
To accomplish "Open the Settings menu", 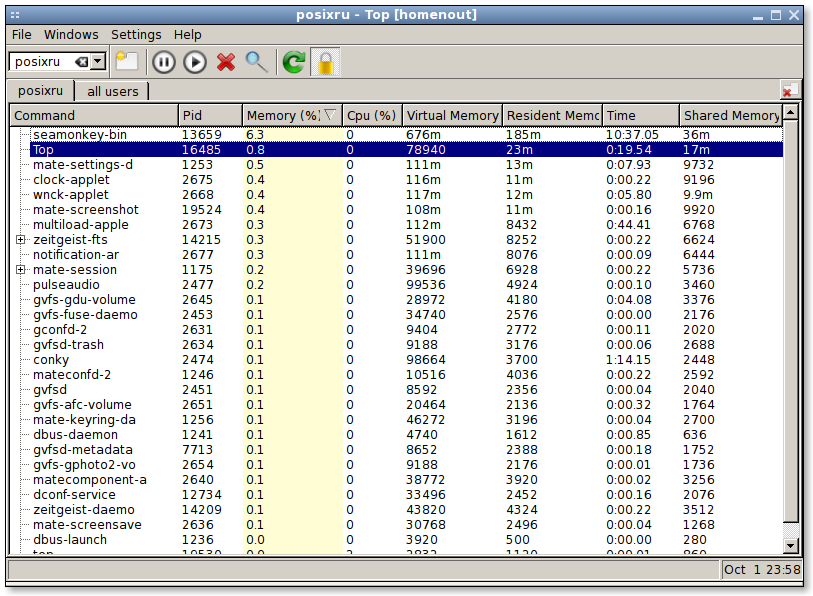I will point(136,35).
